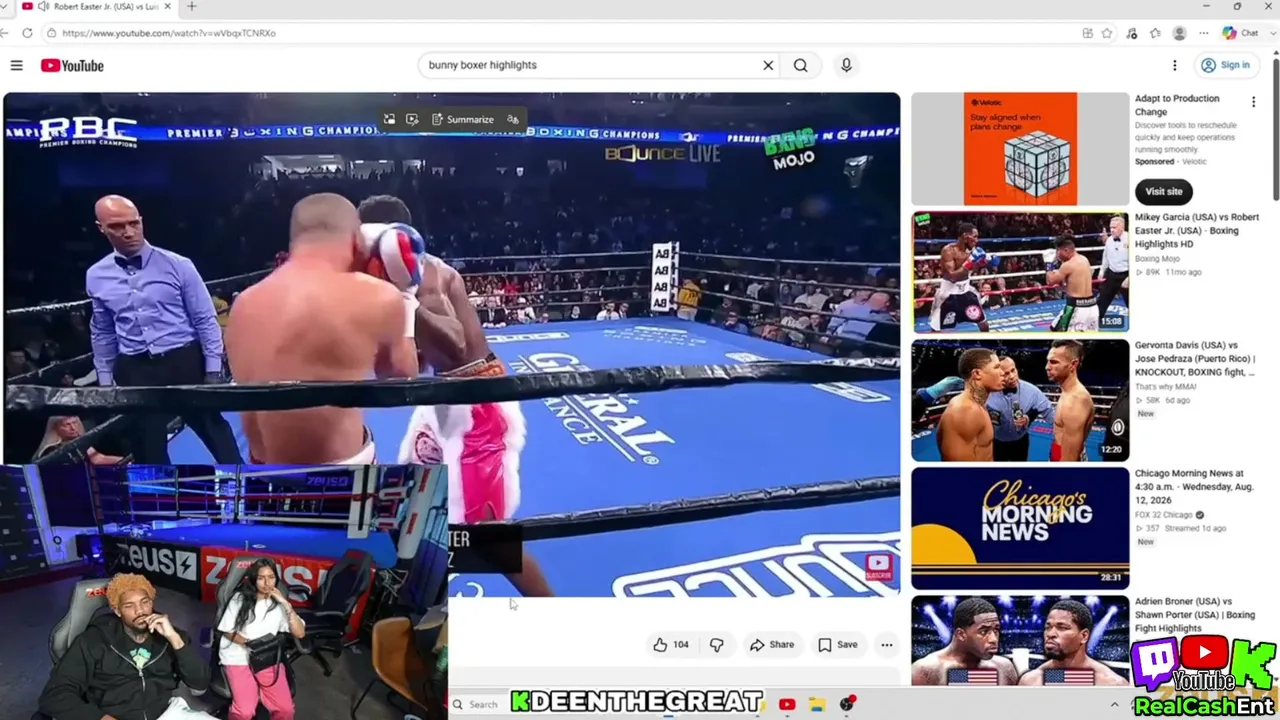Image resolution: width=1280 pixels, height=720 pixels.
Task: Open the YouTube guide hamburger menu
Action: (x=16, y=65)
